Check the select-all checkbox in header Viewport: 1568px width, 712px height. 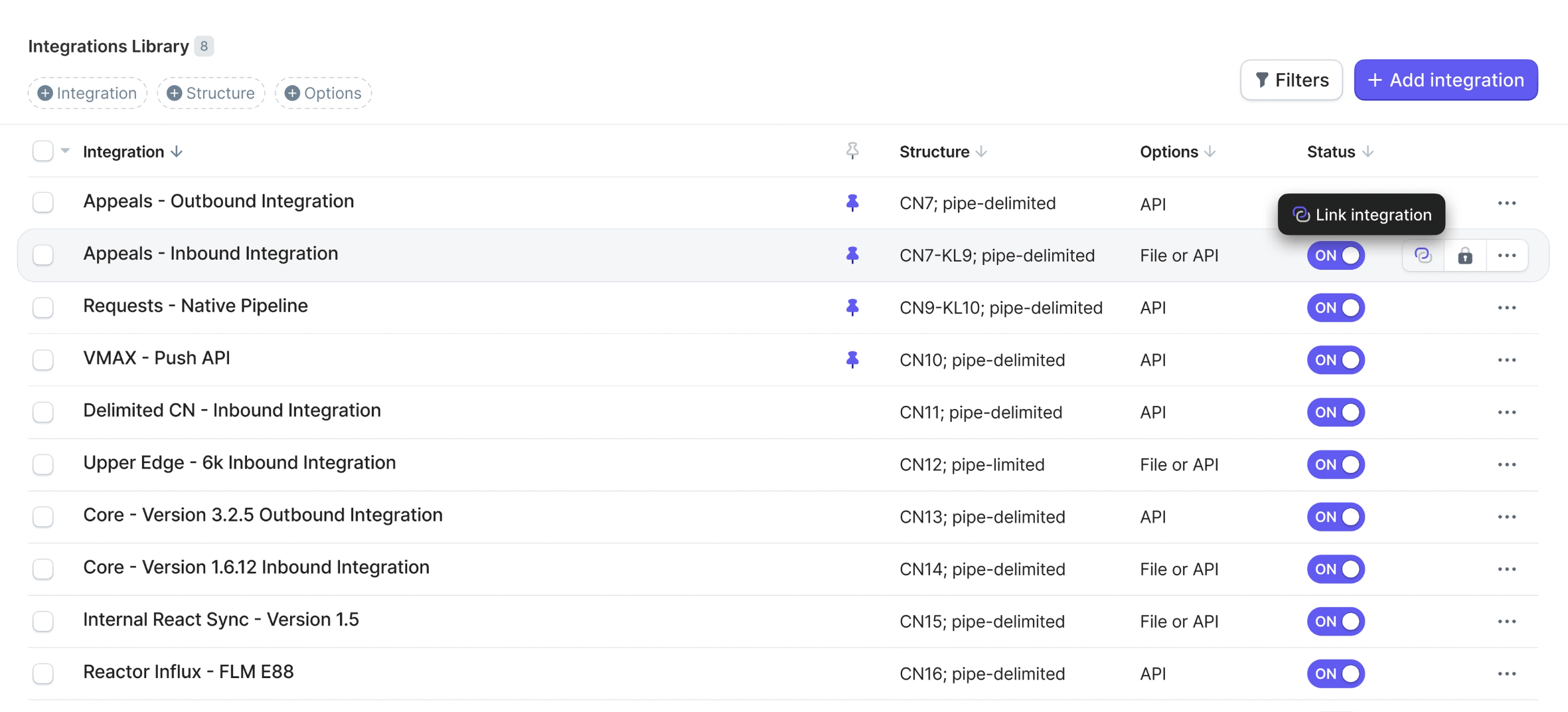click(43, 151)
